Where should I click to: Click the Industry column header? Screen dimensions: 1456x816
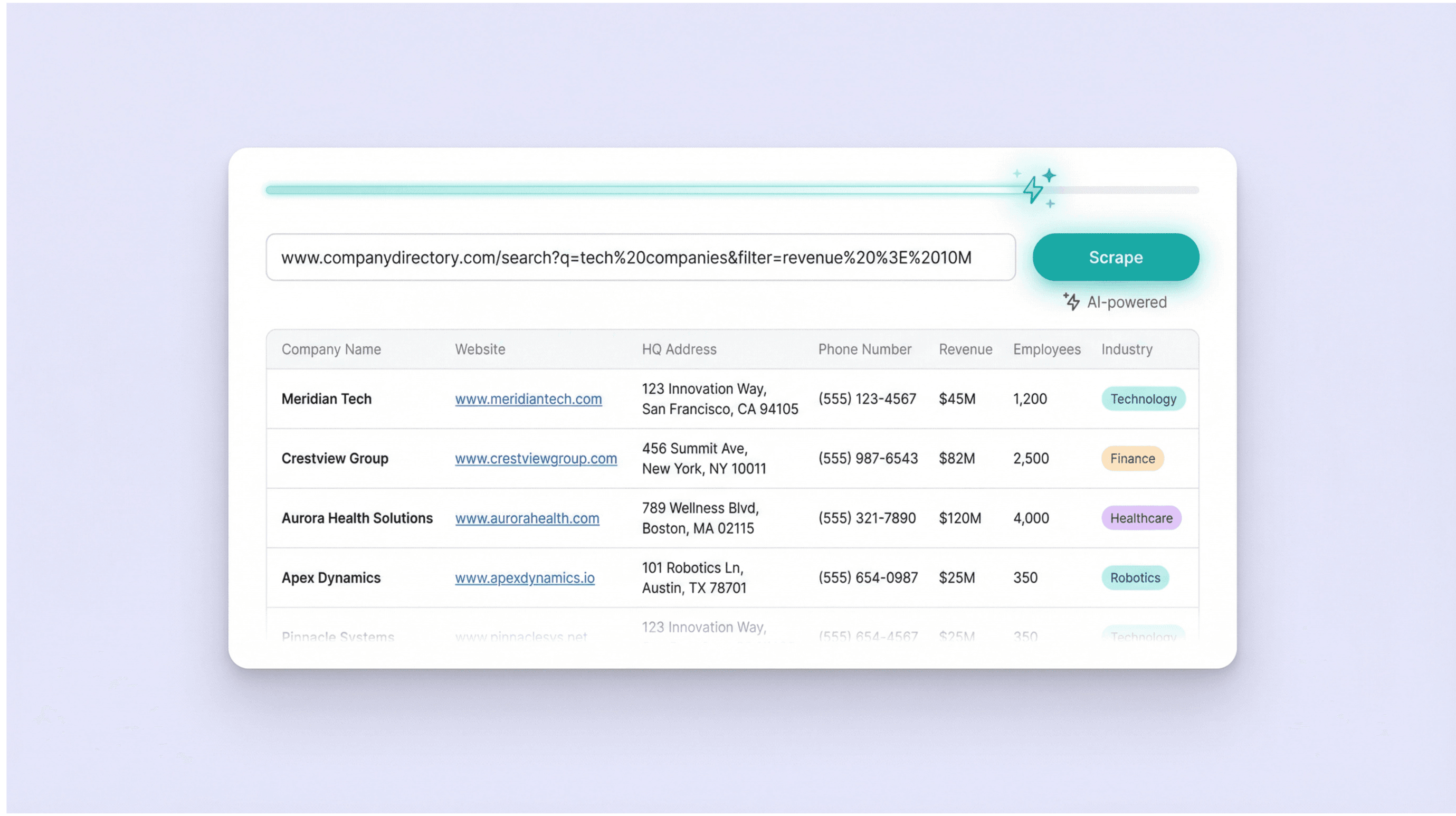coord(1126,349)
